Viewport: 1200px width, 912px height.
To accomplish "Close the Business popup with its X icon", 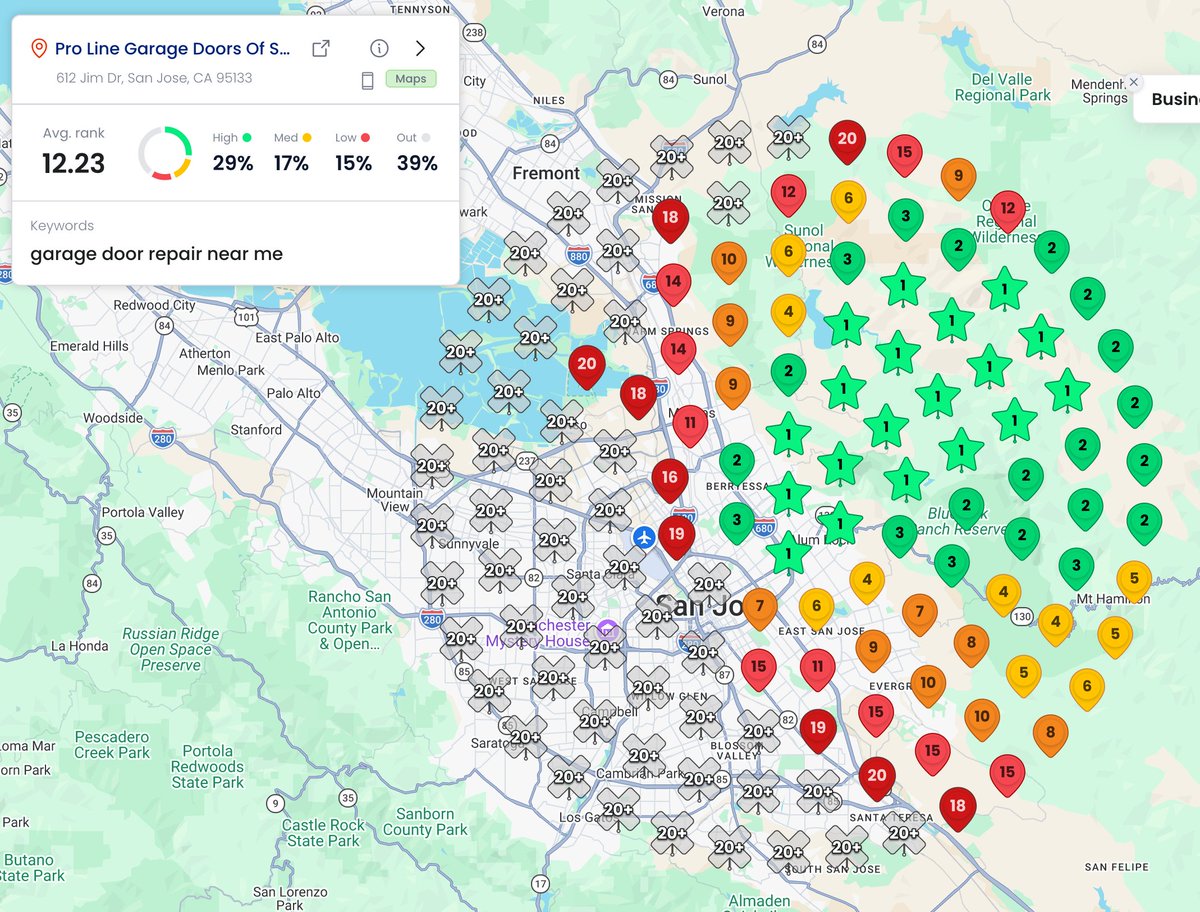I will click(1133, 82).
